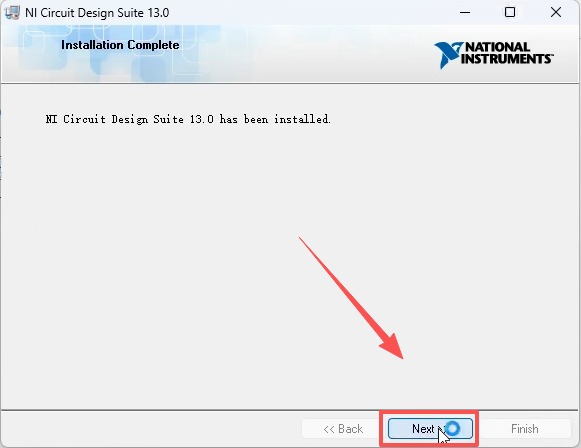Image resolution: width=581 pixels, height=448 pixels.
Task: Click the 'has been installed' message text
Action: [x=188, y=119]
